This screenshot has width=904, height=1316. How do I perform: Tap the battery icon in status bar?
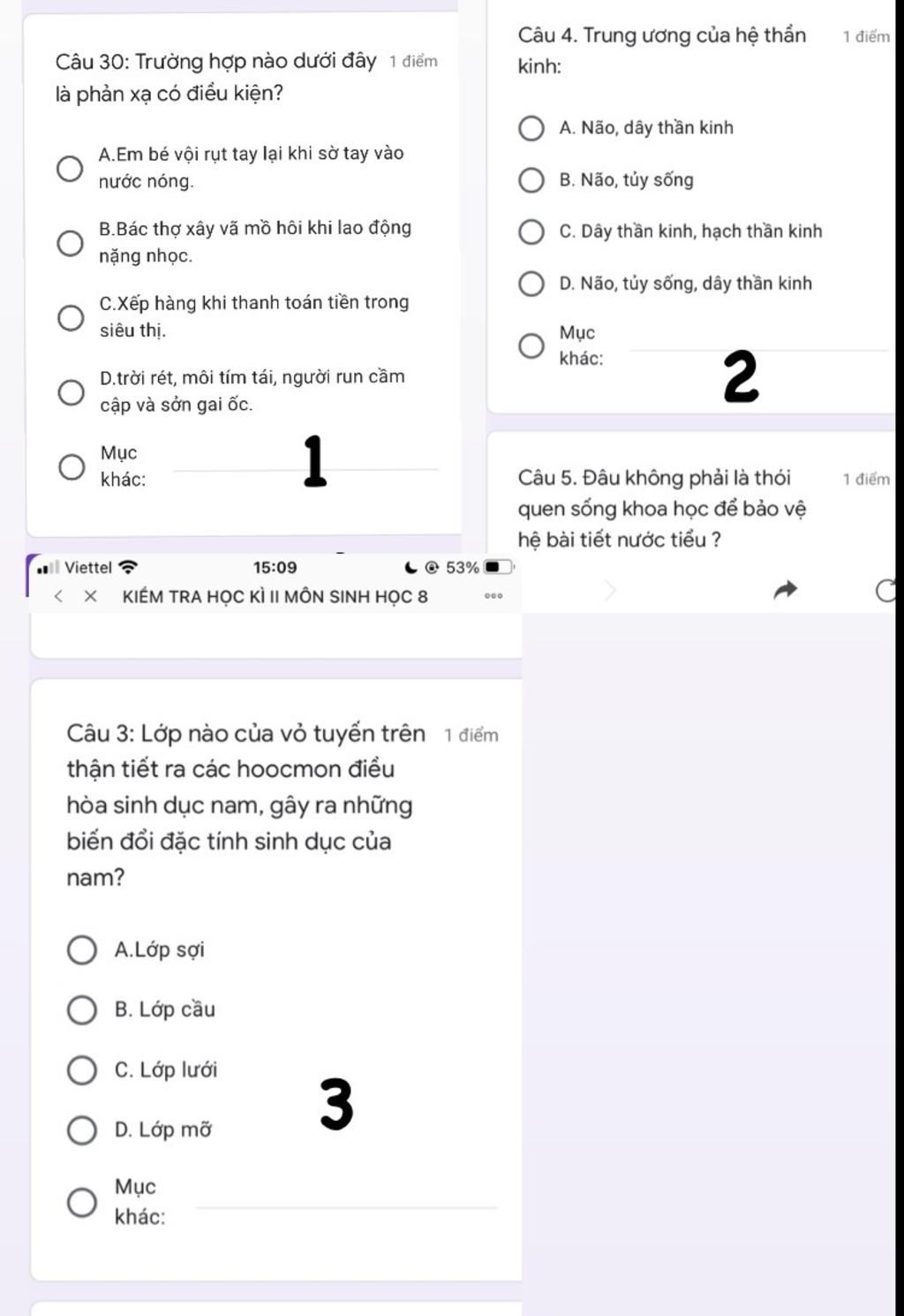pos(496,567)
